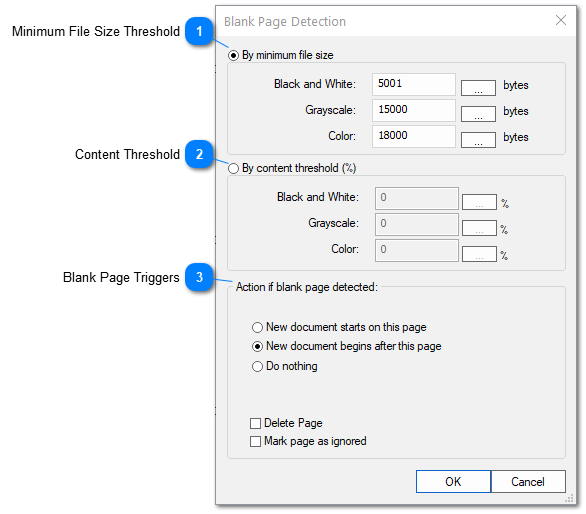Click Grayscale percent field

(x=417, y=224)
